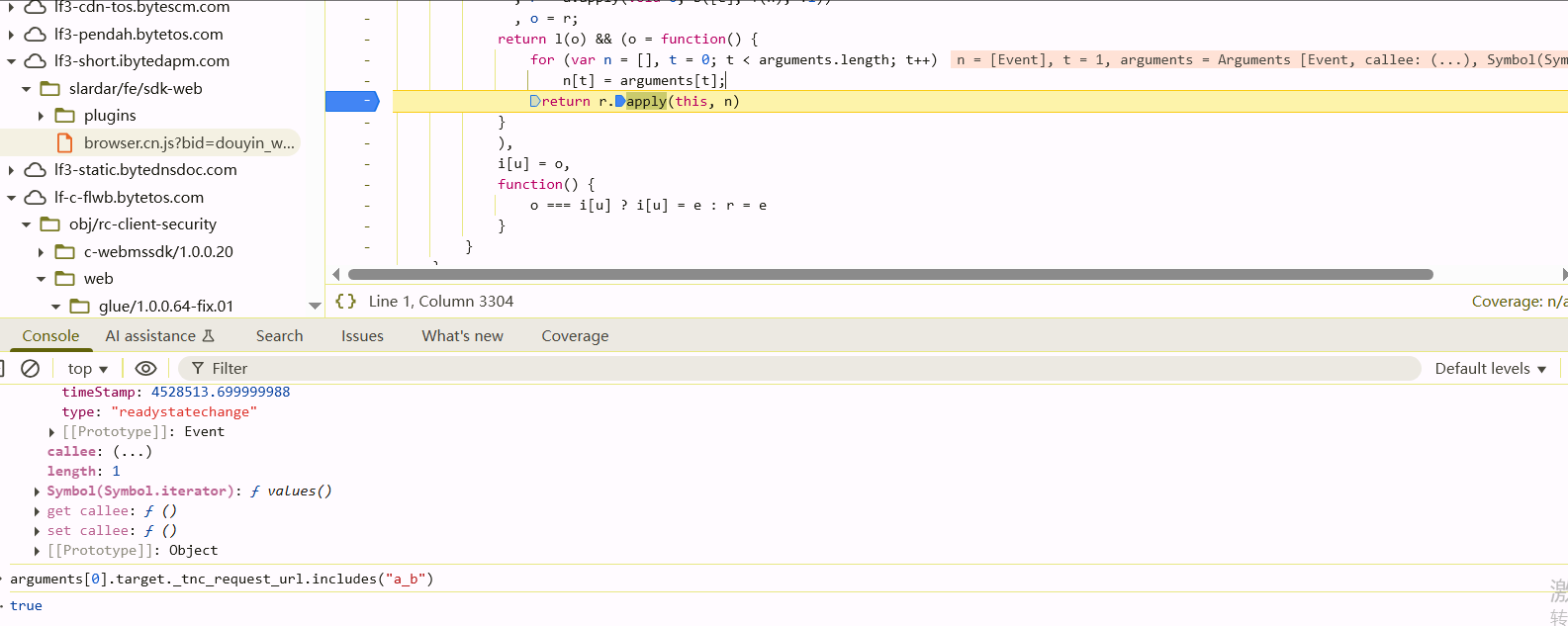Viewport: 1568px width, 626px height.
Task: Expand the get callee property
Action: coord(37,511)
